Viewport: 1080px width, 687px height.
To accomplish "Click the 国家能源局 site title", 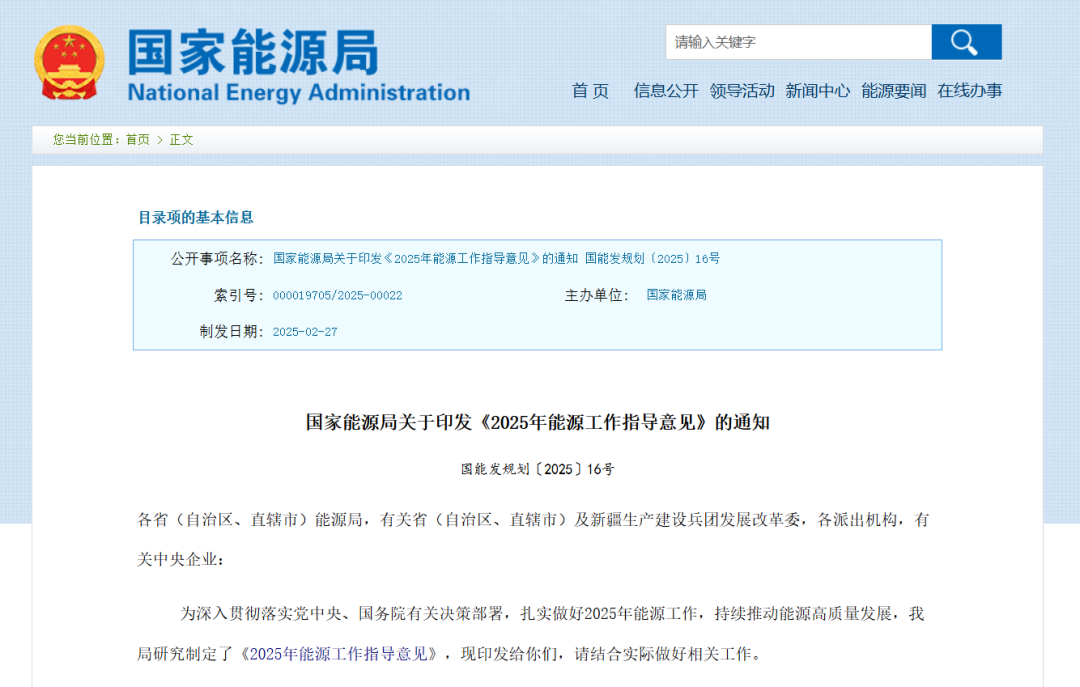I will pos(253,52).
